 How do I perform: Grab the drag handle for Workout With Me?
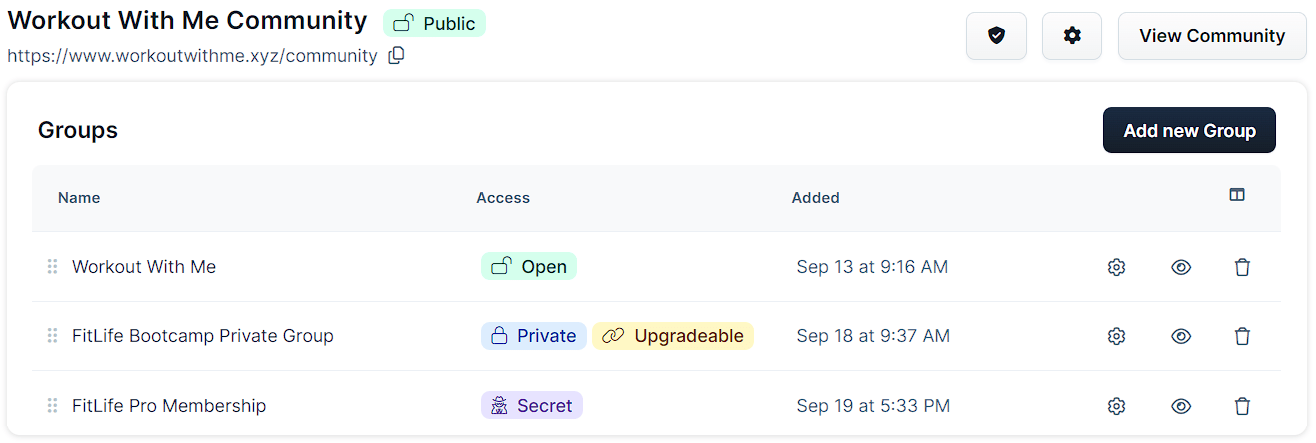tap(52, 267)
